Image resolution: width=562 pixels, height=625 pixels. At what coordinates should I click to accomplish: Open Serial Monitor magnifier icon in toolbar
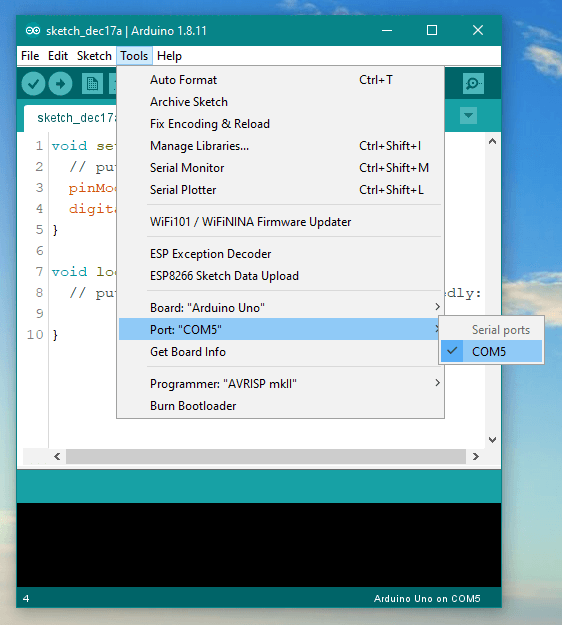click(473, 84)
